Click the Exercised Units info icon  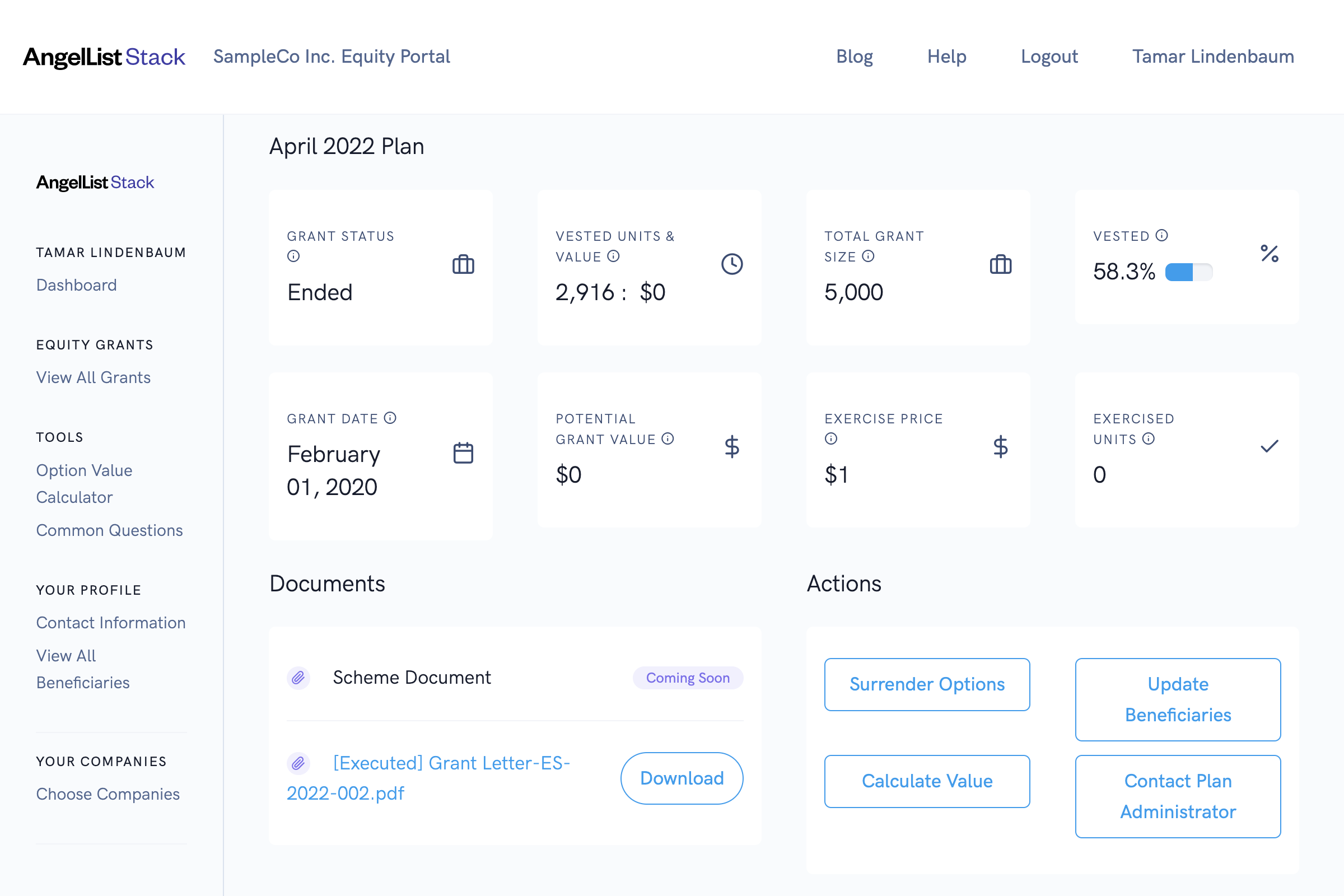(x=1149, y=438)
